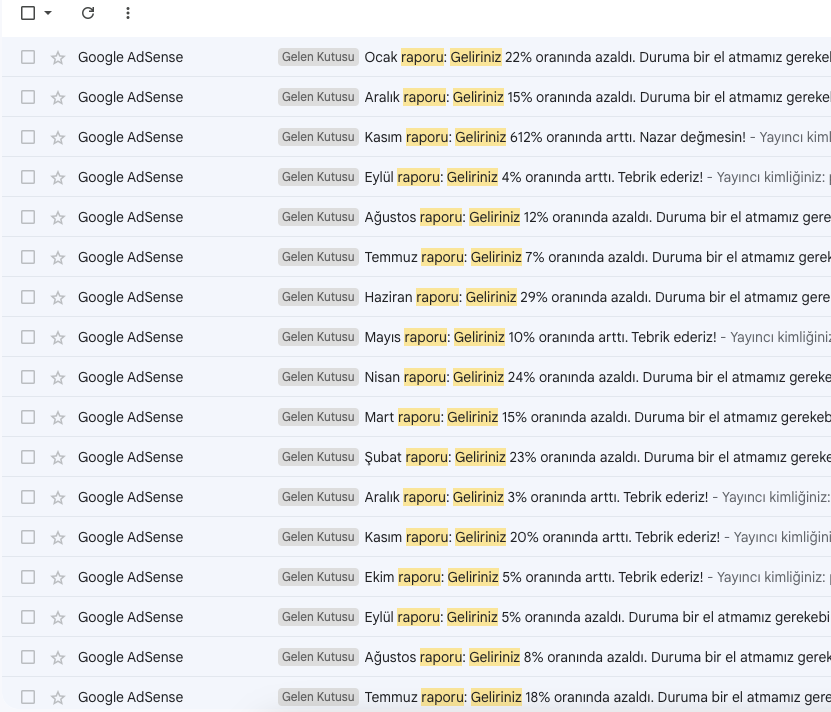Star the Temmuz raporu 18% email
This screenshot has width=831, height=712.
pyautogui.click(x=58, y=698)
